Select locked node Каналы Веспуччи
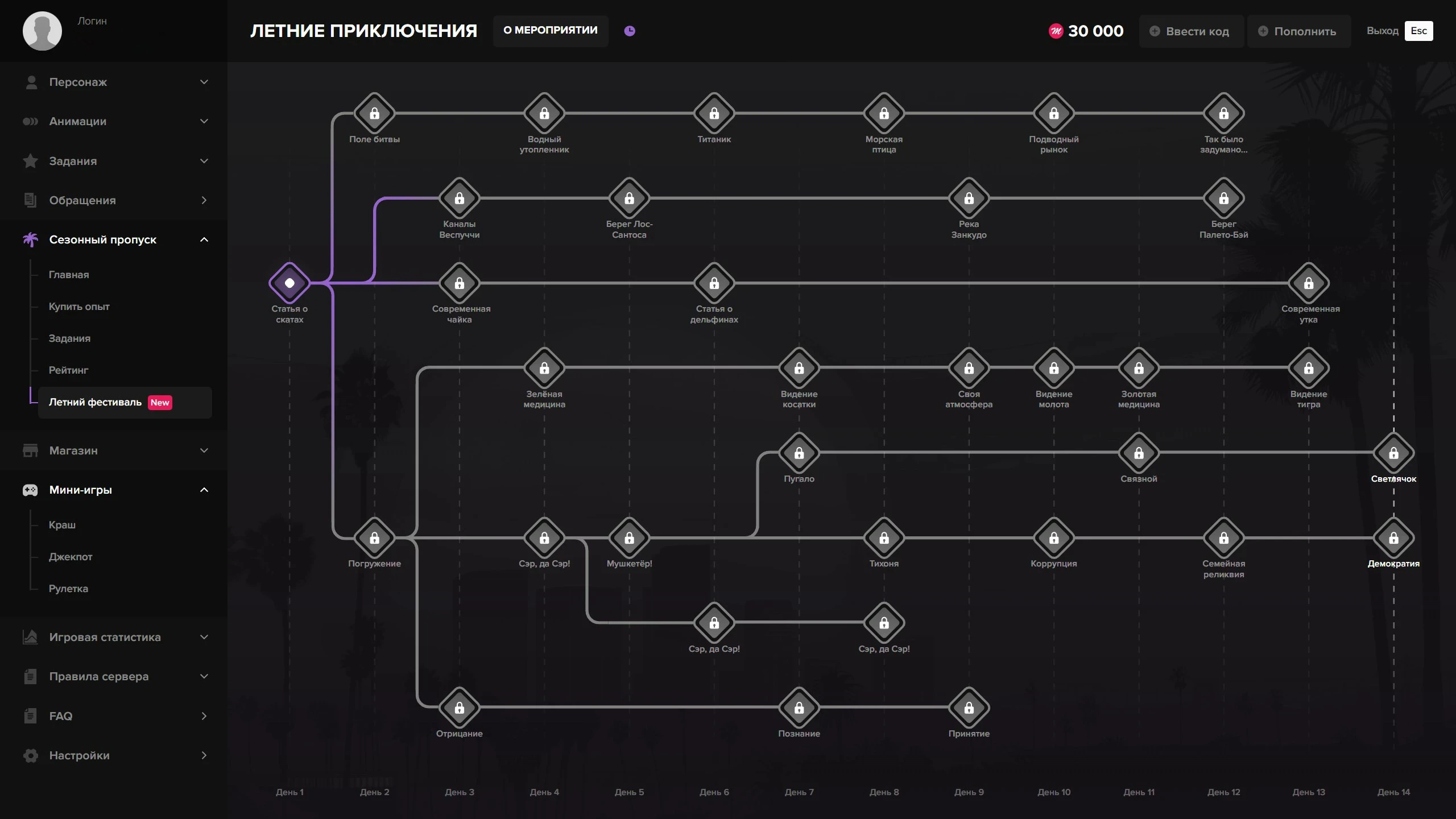The width and height of the screenshot is (1456, 819). point(459,198)
